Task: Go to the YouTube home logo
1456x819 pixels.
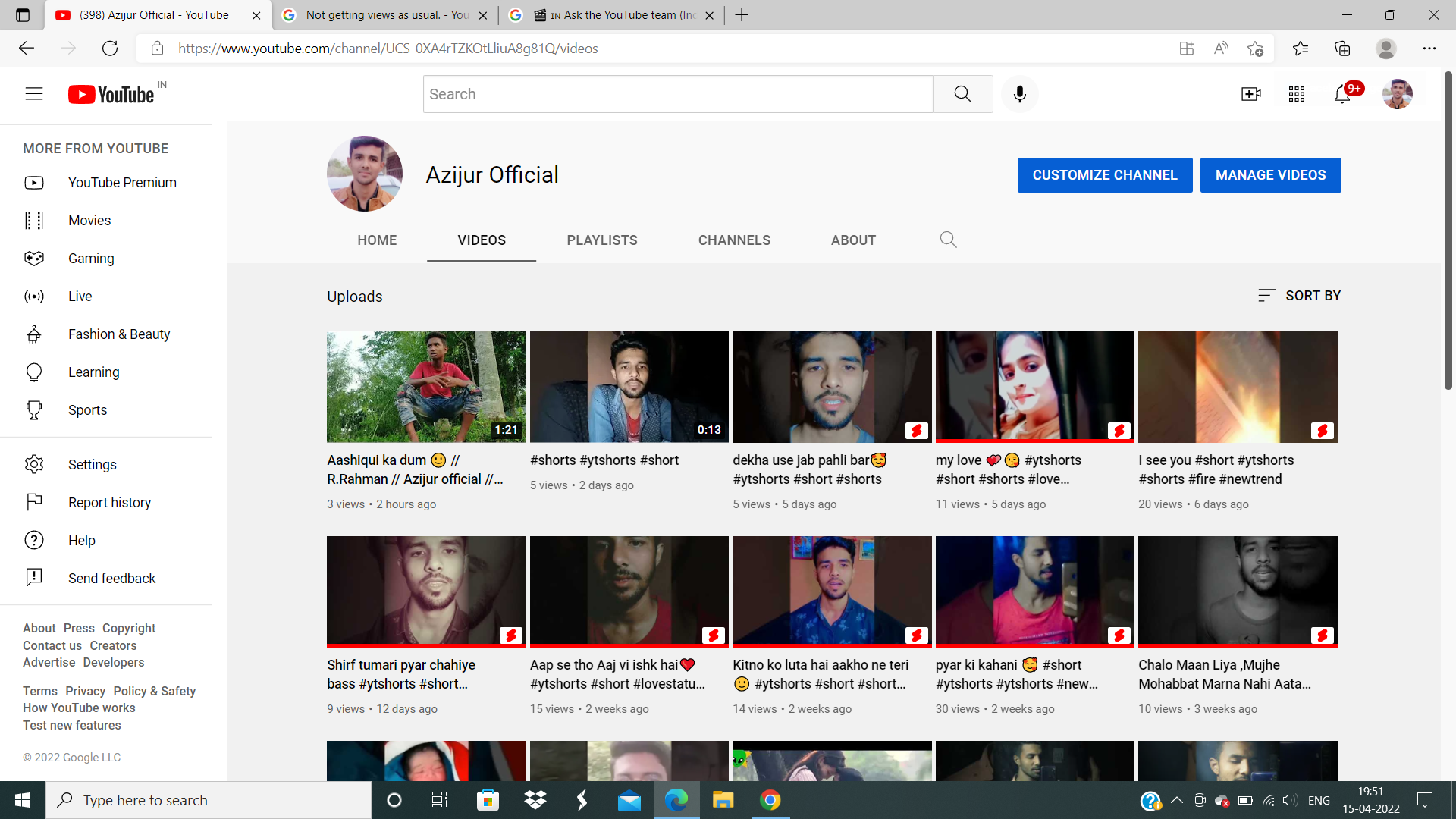Action: point(111,94)
